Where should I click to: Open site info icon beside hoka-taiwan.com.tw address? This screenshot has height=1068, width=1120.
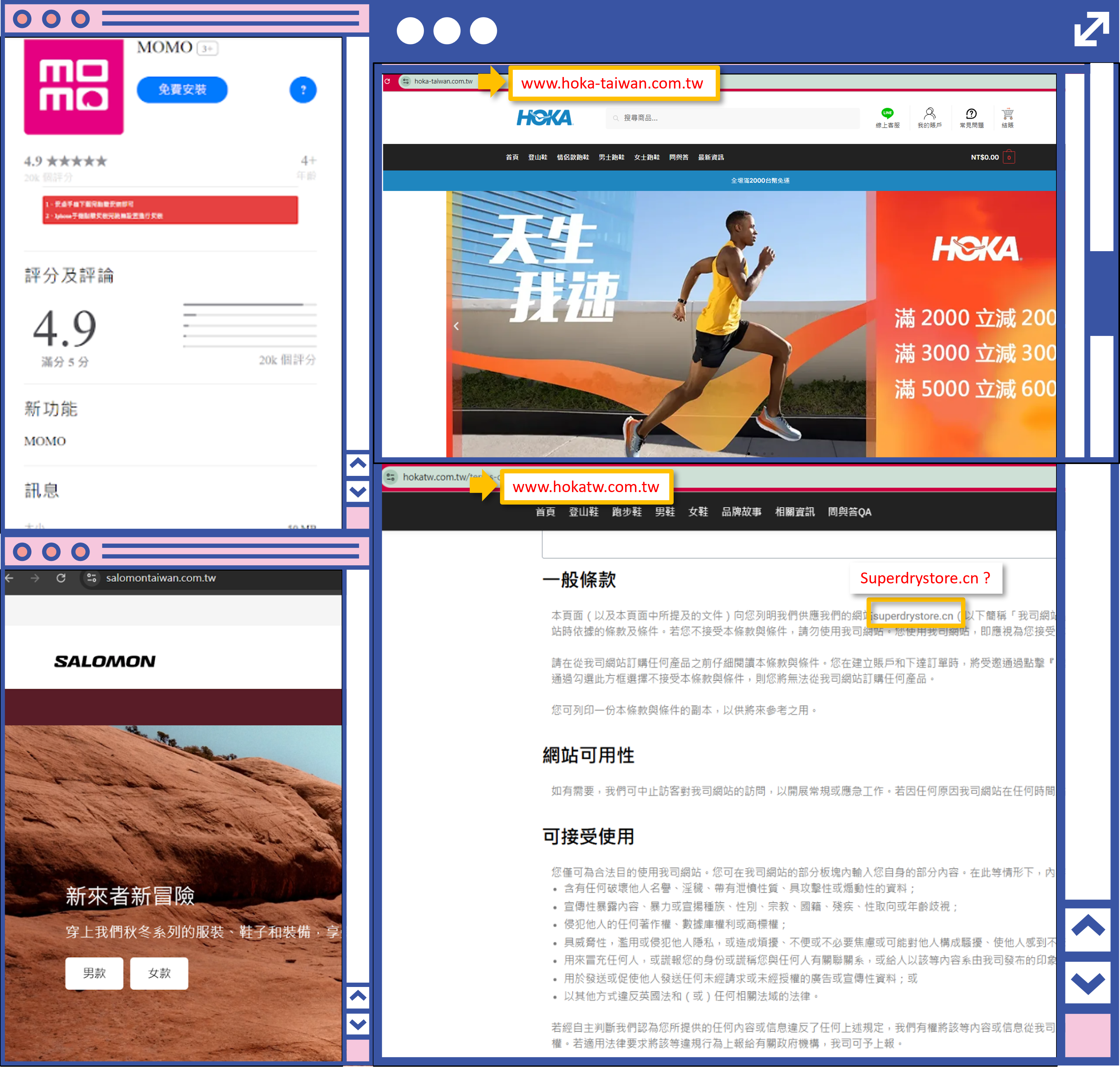tap(406, 81)
